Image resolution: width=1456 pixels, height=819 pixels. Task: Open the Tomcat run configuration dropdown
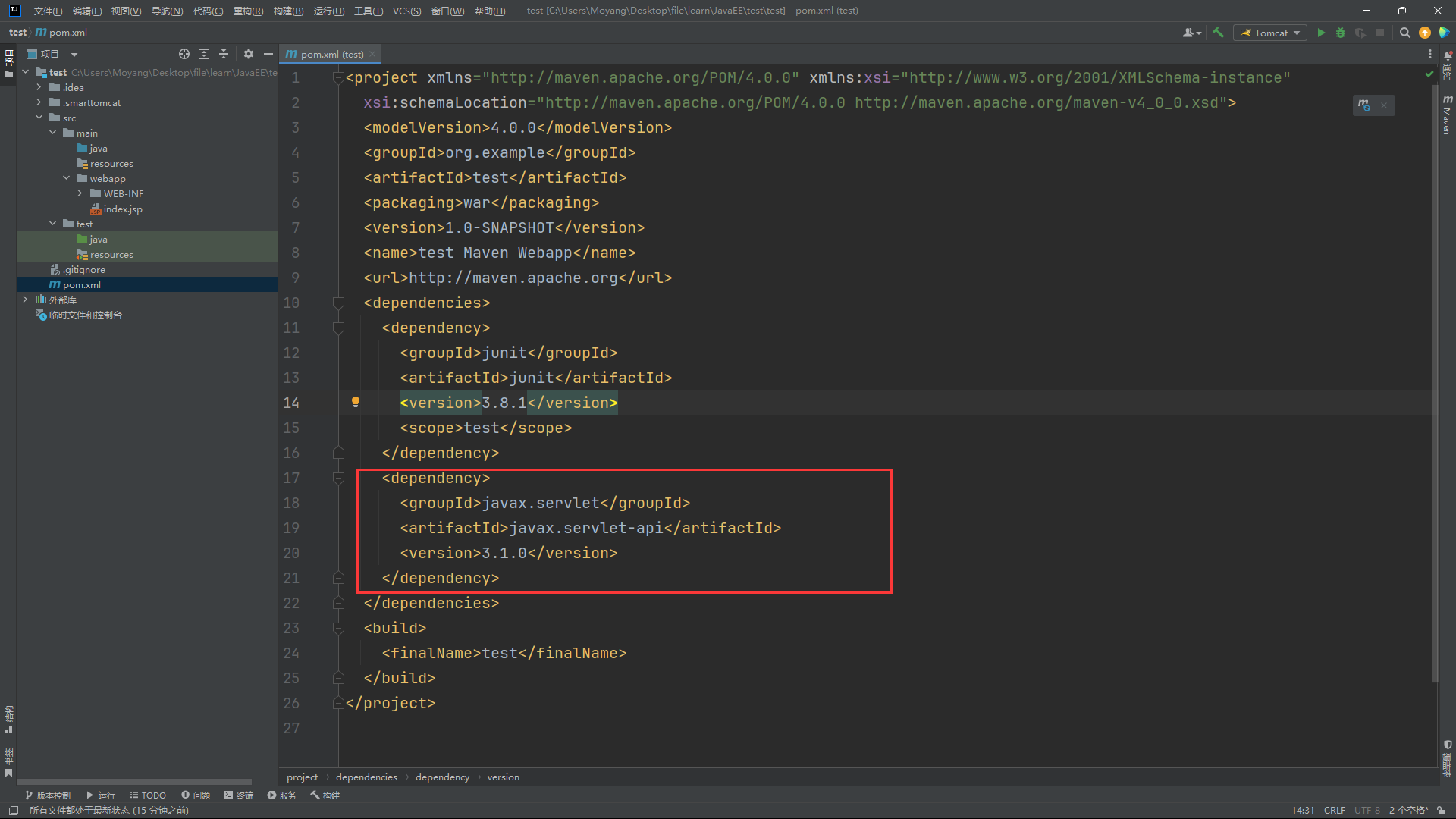pos(1270,33)
